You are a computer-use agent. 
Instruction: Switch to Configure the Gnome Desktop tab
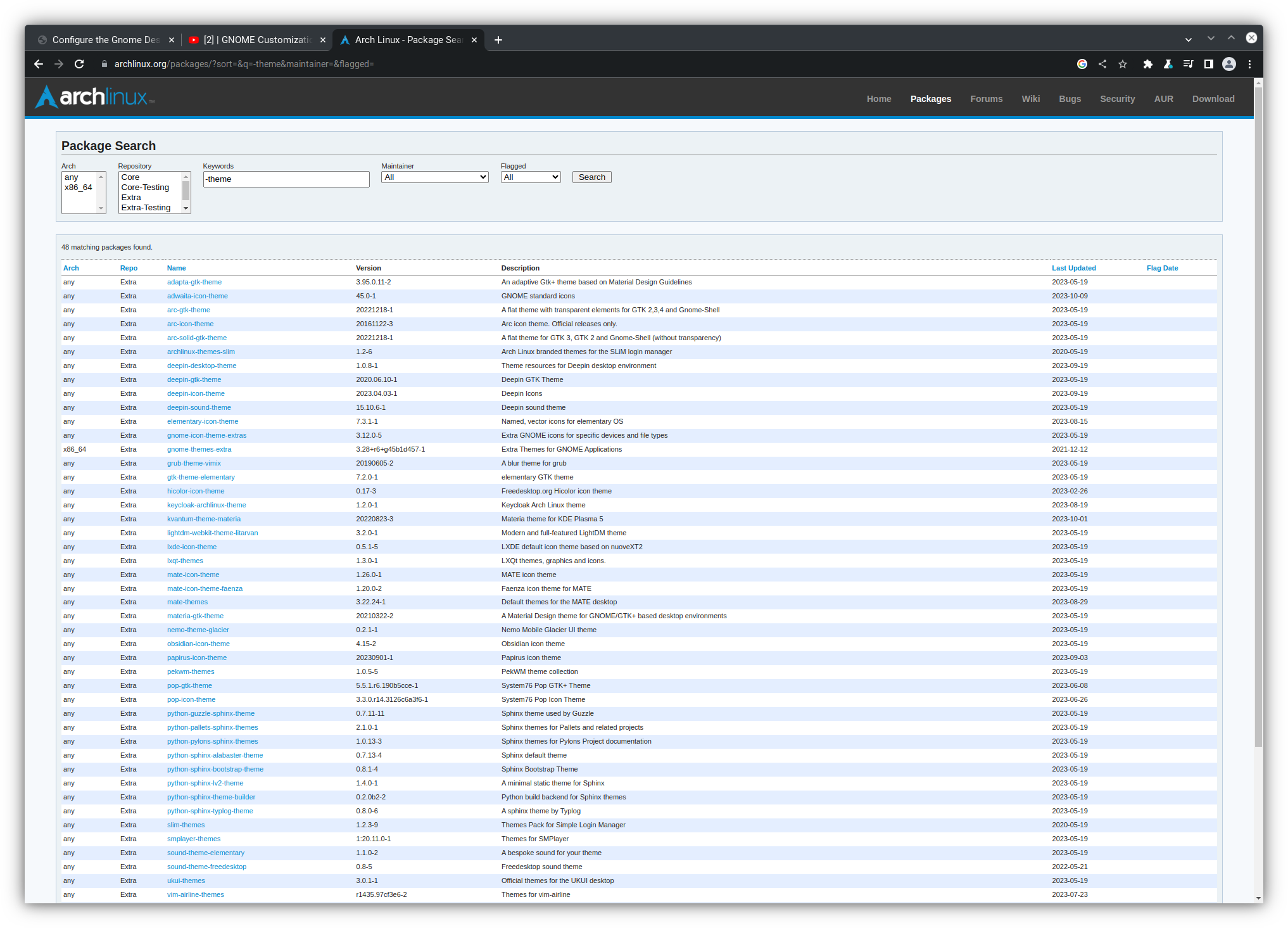click(x=105, y=40)
